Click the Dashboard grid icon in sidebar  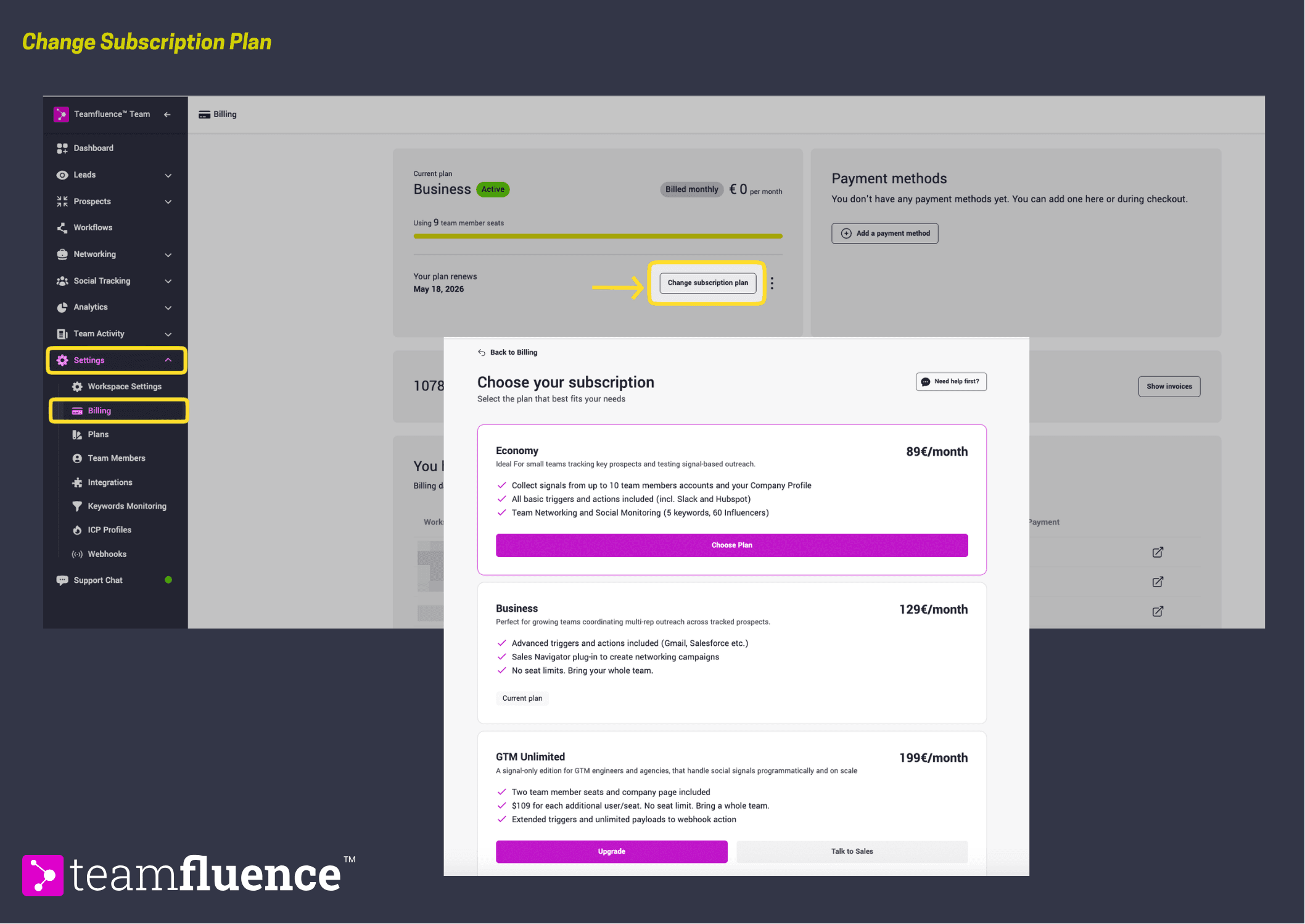click(x=62, y=148)
